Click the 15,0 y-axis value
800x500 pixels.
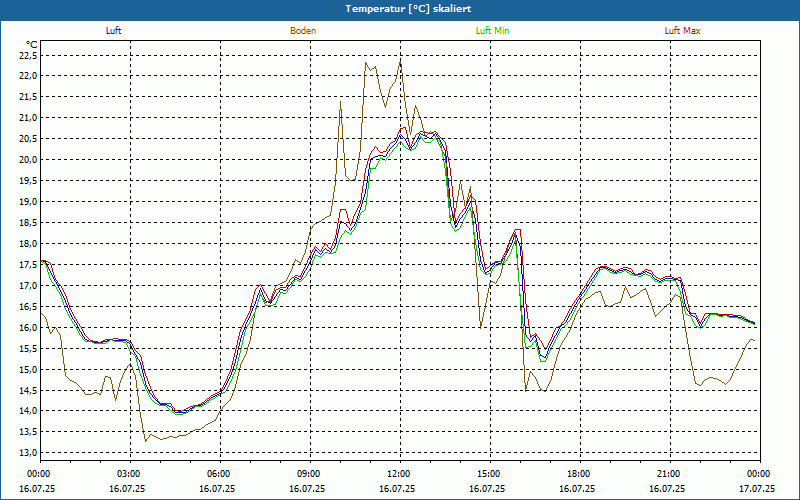click(x=28, y=369)
